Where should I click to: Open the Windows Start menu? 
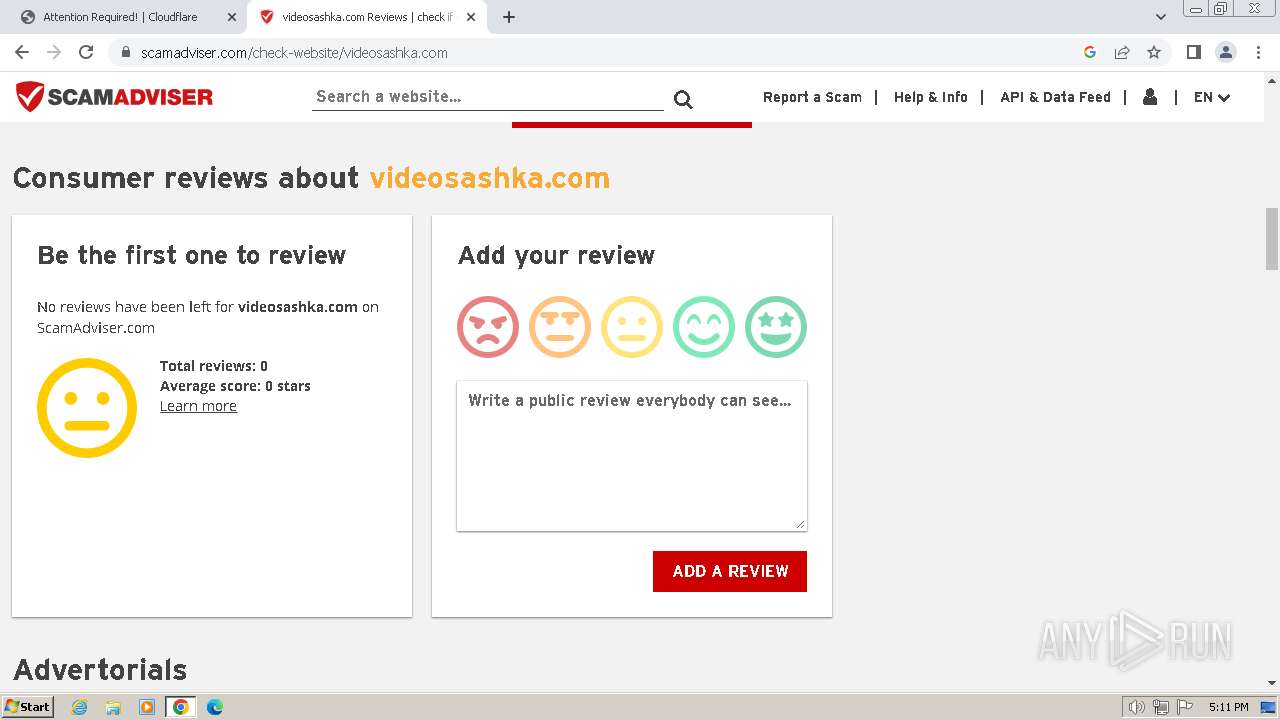[x=28, y=707]
